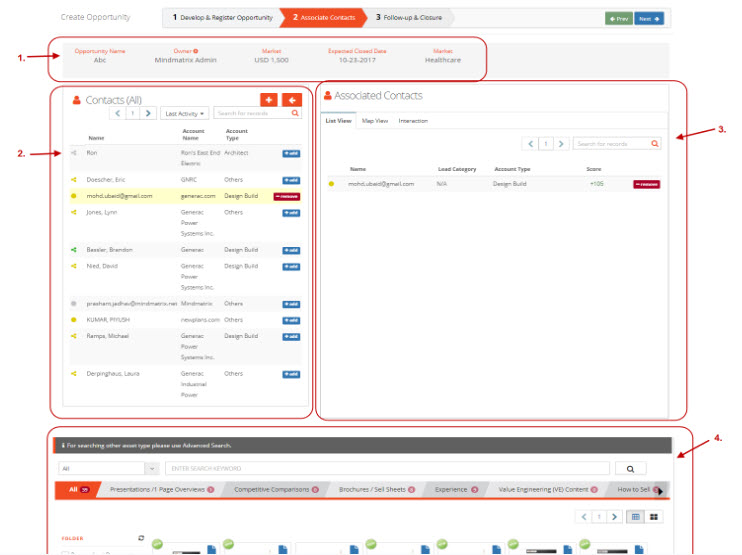Click the Lead Category column header
Screen dimensions: 742x555
click(x=457, y=169)
